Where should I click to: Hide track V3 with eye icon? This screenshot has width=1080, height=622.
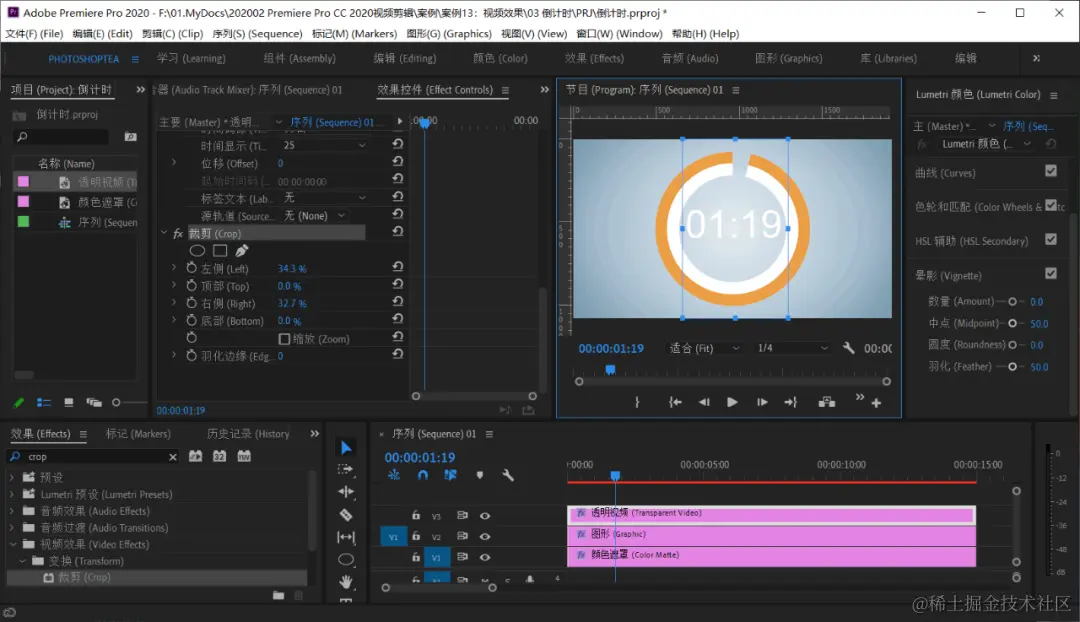[485, 515]
